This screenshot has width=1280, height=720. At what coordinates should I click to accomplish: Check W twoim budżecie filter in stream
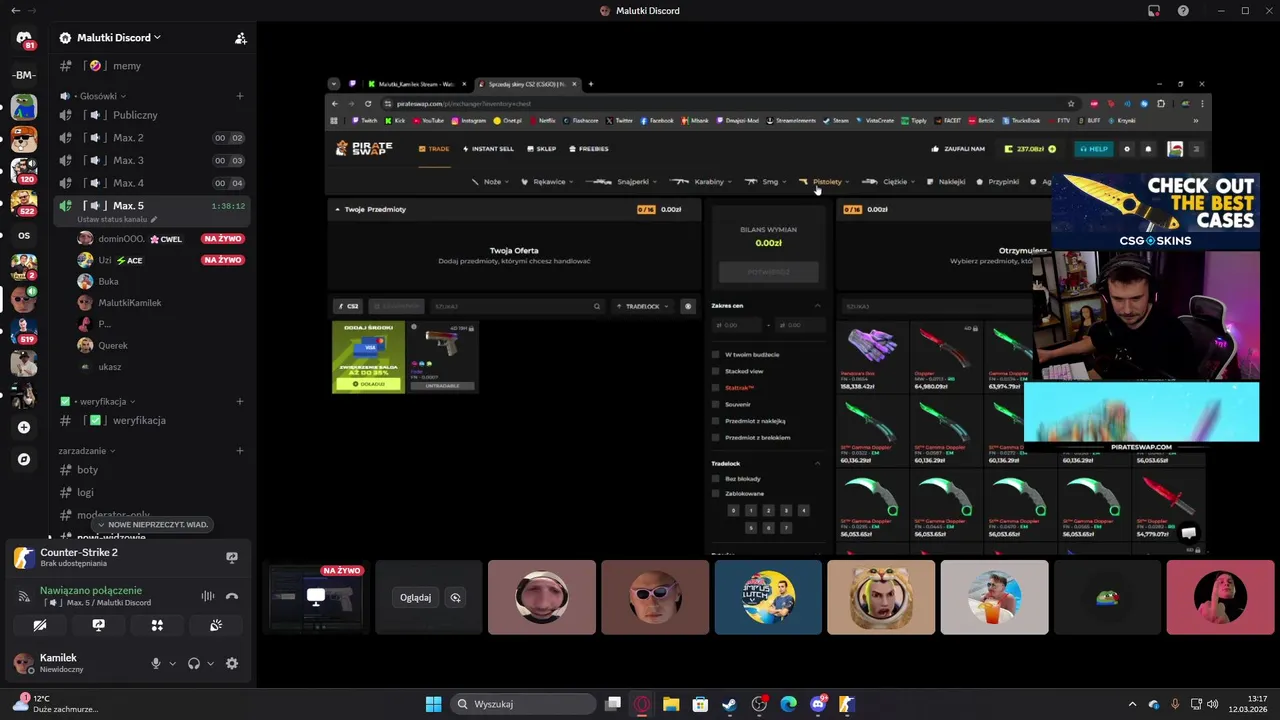(716, 354)
